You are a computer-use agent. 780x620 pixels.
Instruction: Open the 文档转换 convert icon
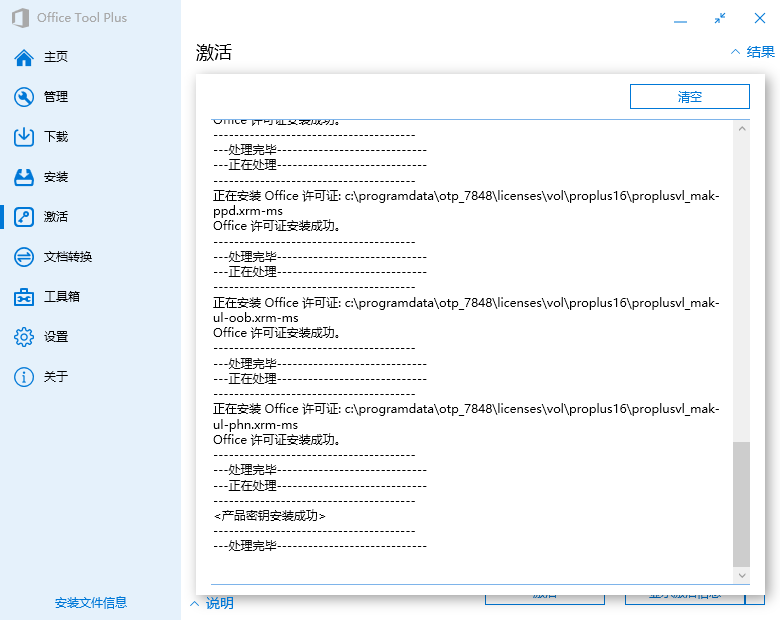[x=24, y=257]
